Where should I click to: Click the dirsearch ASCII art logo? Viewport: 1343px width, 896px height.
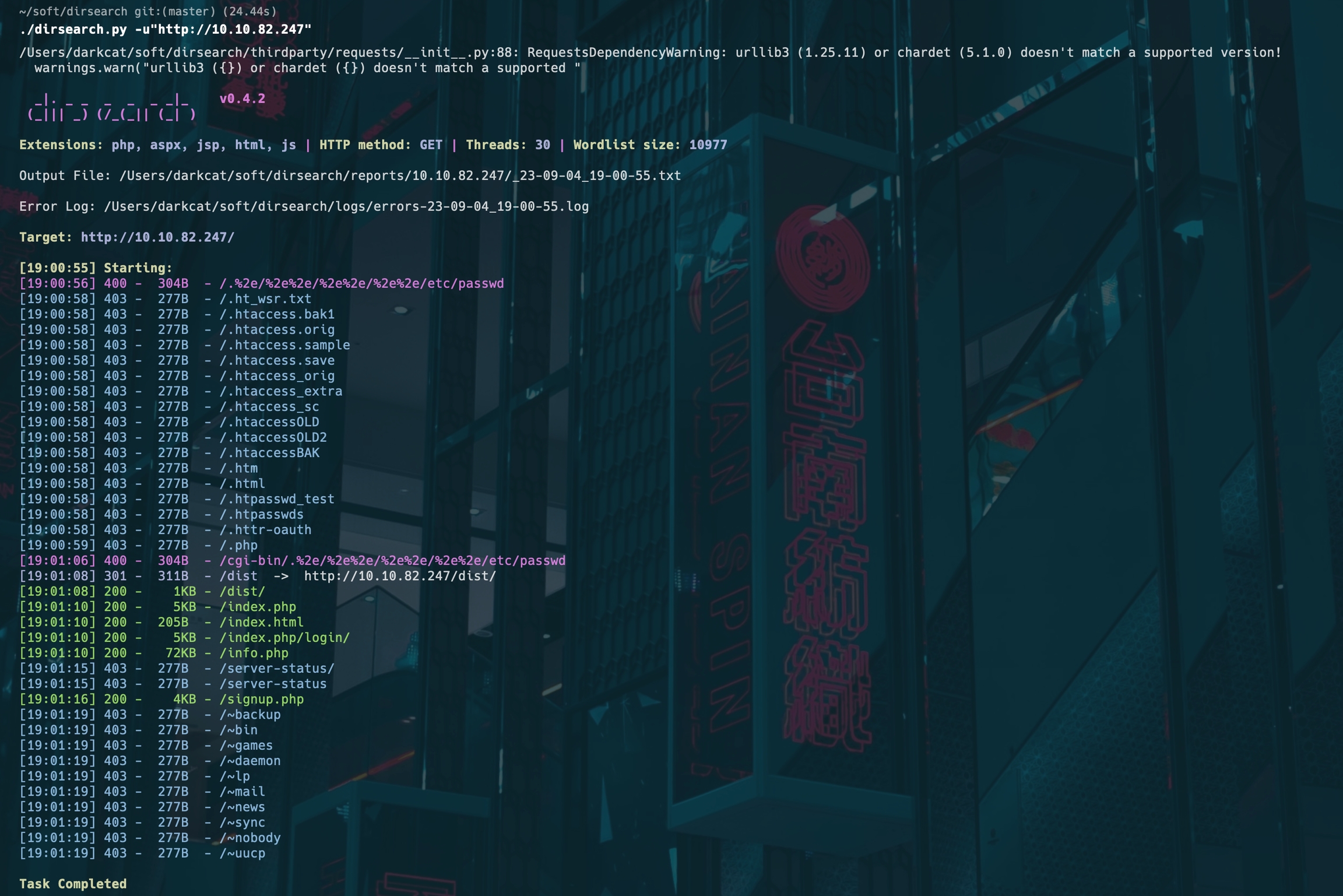point(112,106)
